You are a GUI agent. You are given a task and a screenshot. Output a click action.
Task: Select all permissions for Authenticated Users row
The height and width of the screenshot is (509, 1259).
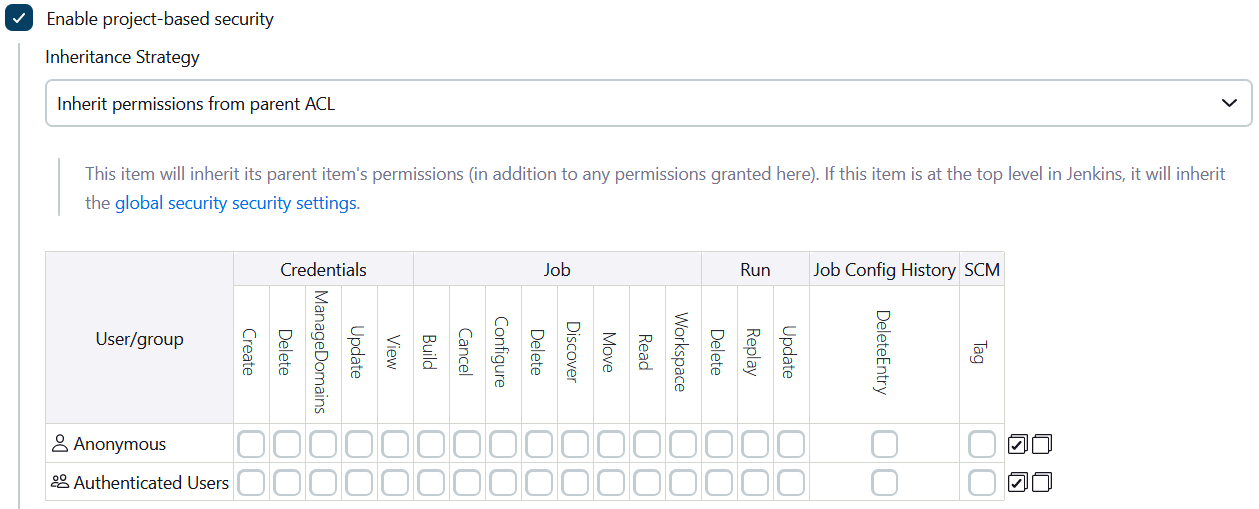pyautogui.click(x=1018, y=483)
